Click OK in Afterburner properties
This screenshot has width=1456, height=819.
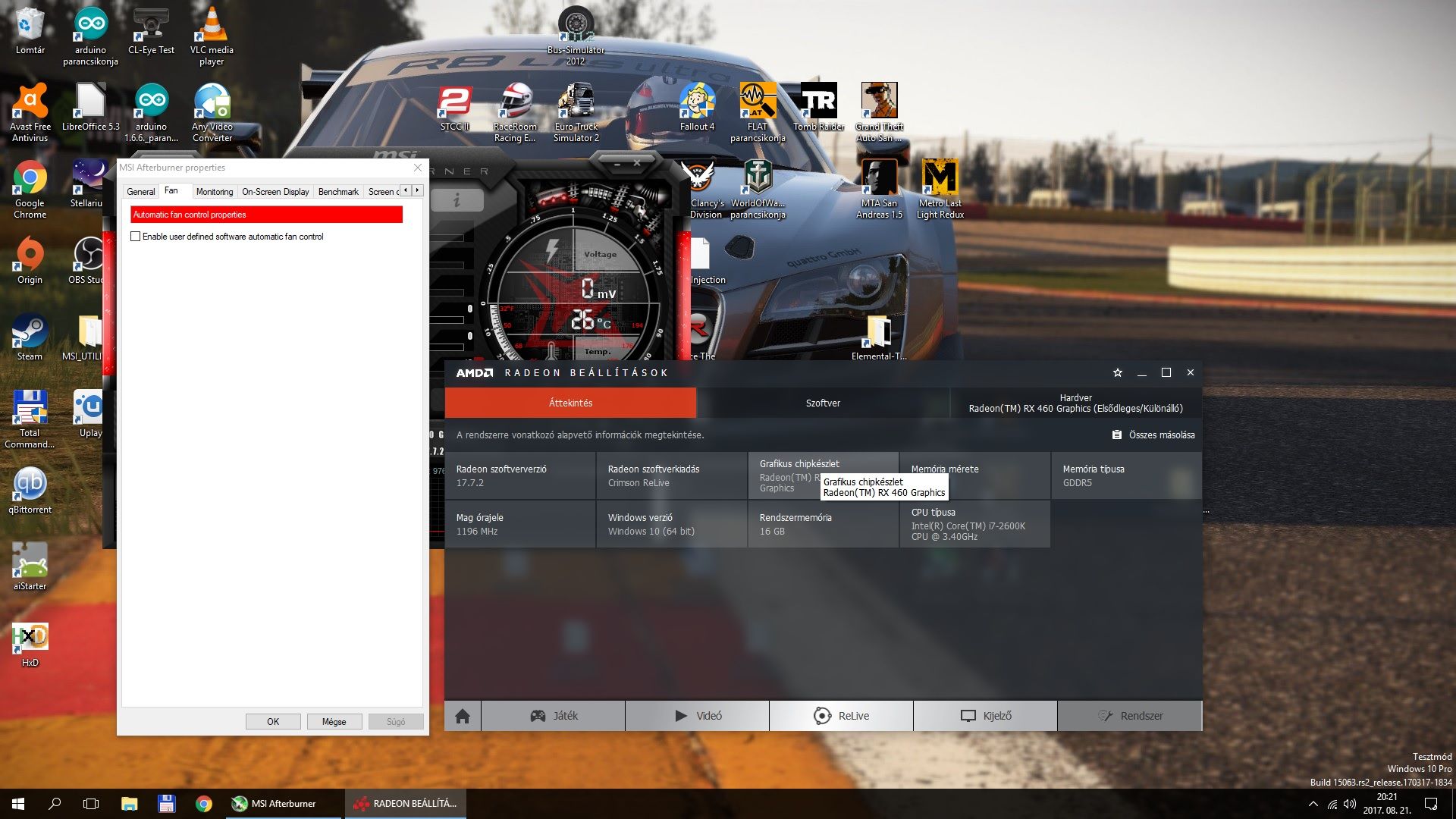[273, 722]
